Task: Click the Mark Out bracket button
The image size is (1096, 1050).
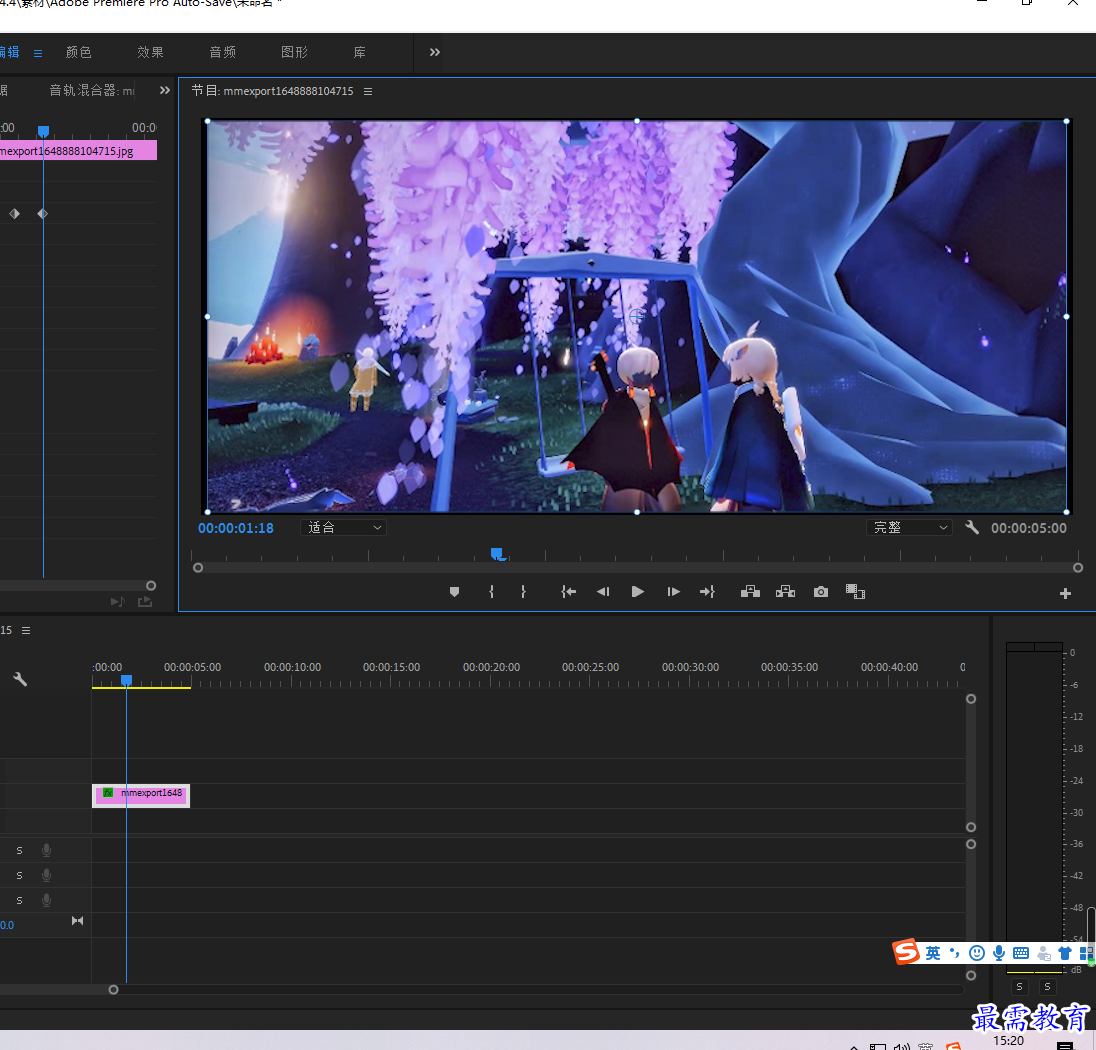Action: (x=523, y=592)
